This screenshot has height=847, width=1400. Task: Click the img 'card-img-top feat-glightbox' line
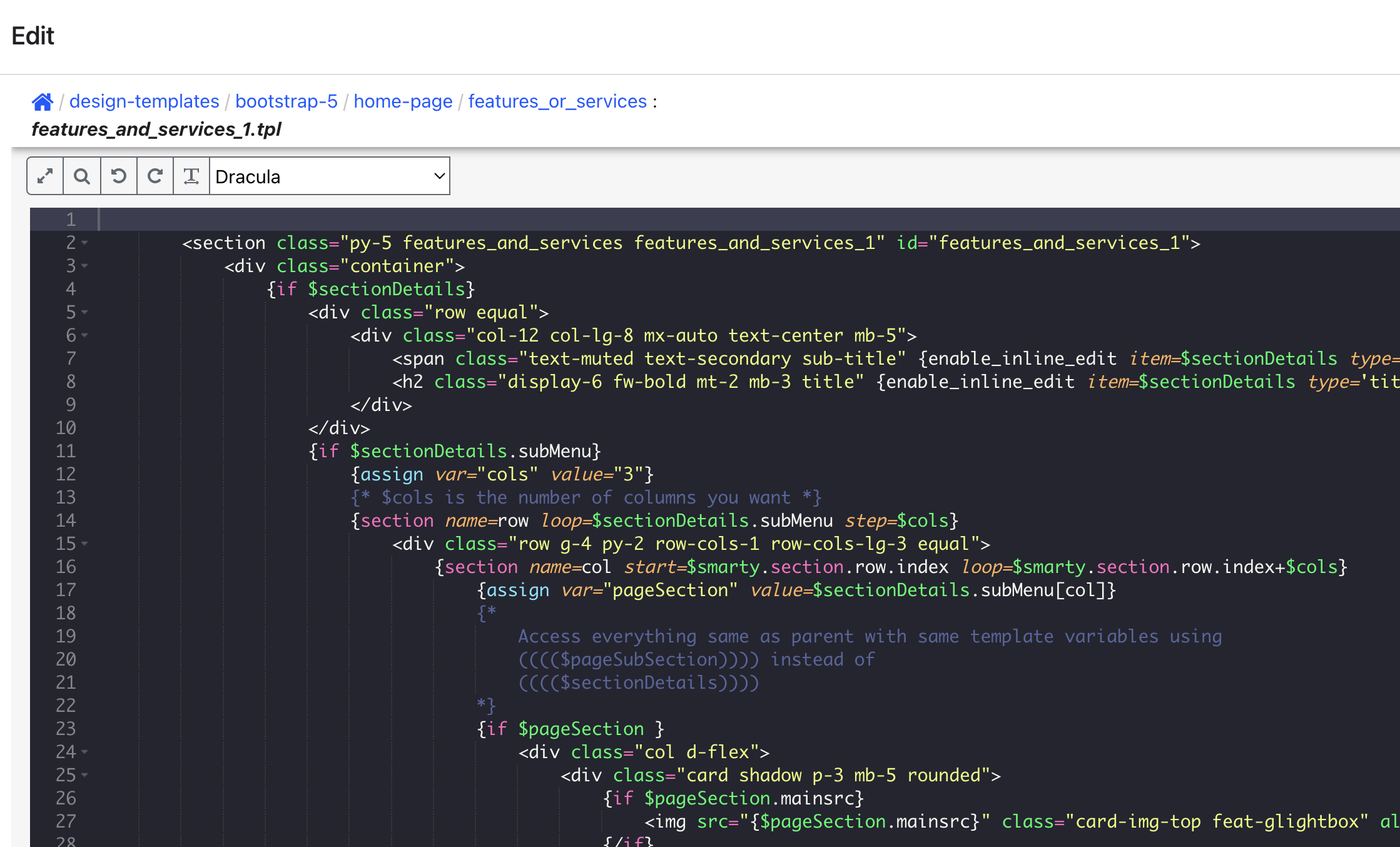click(x=1022, y=821)
